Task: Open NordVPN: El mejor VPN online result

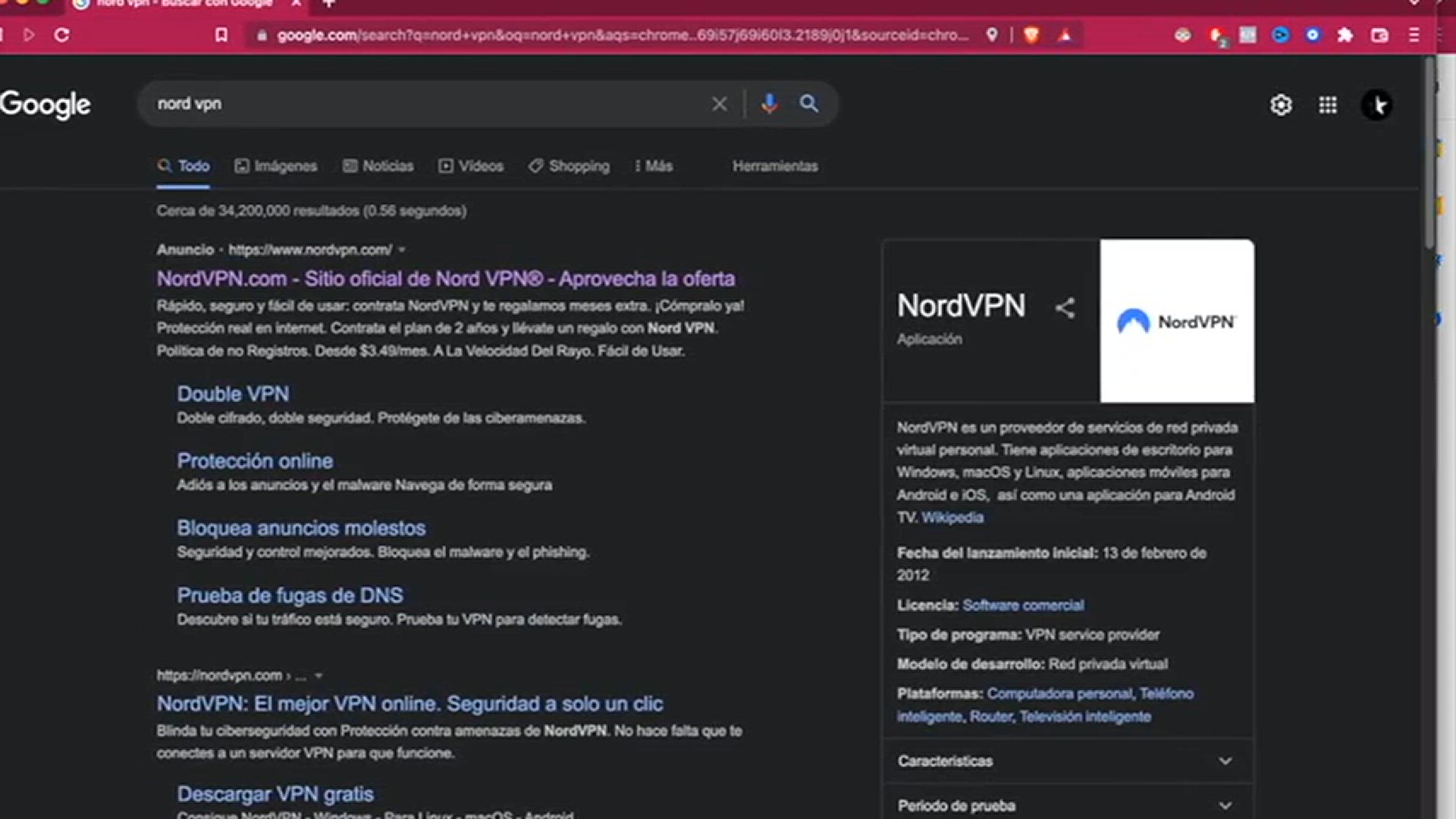Action: pos(409,704)
